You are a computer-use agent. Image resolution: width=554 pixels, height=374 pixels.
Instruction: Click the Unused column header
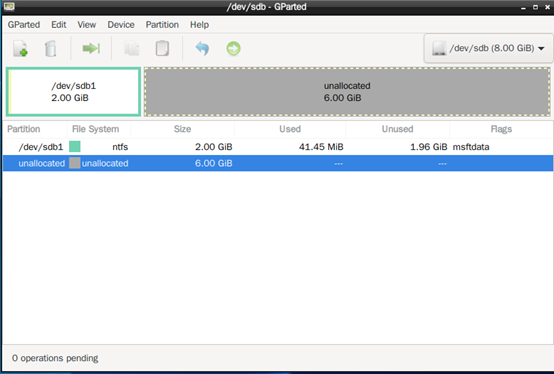(397, 129)
